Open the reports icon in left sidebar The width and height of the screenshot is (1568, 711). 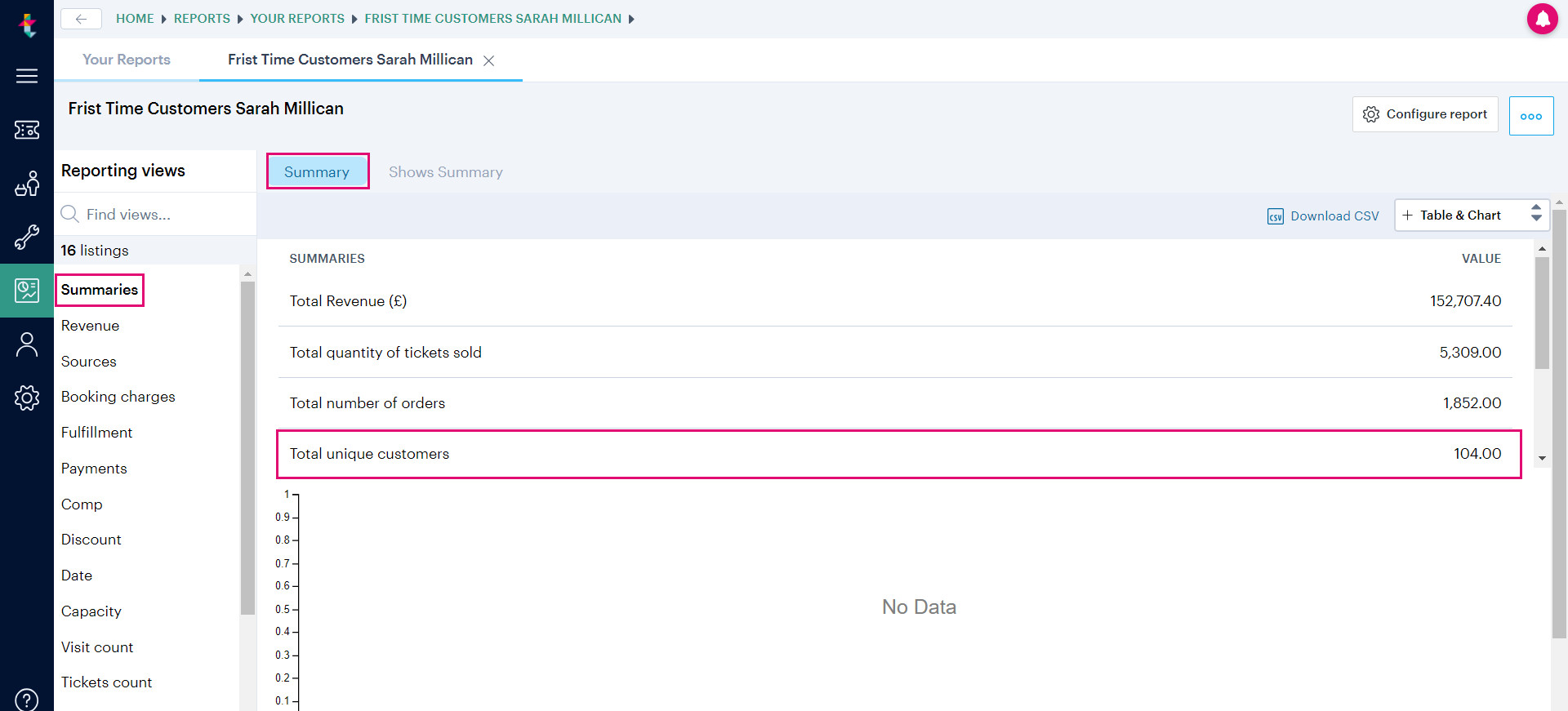(27, 291)
